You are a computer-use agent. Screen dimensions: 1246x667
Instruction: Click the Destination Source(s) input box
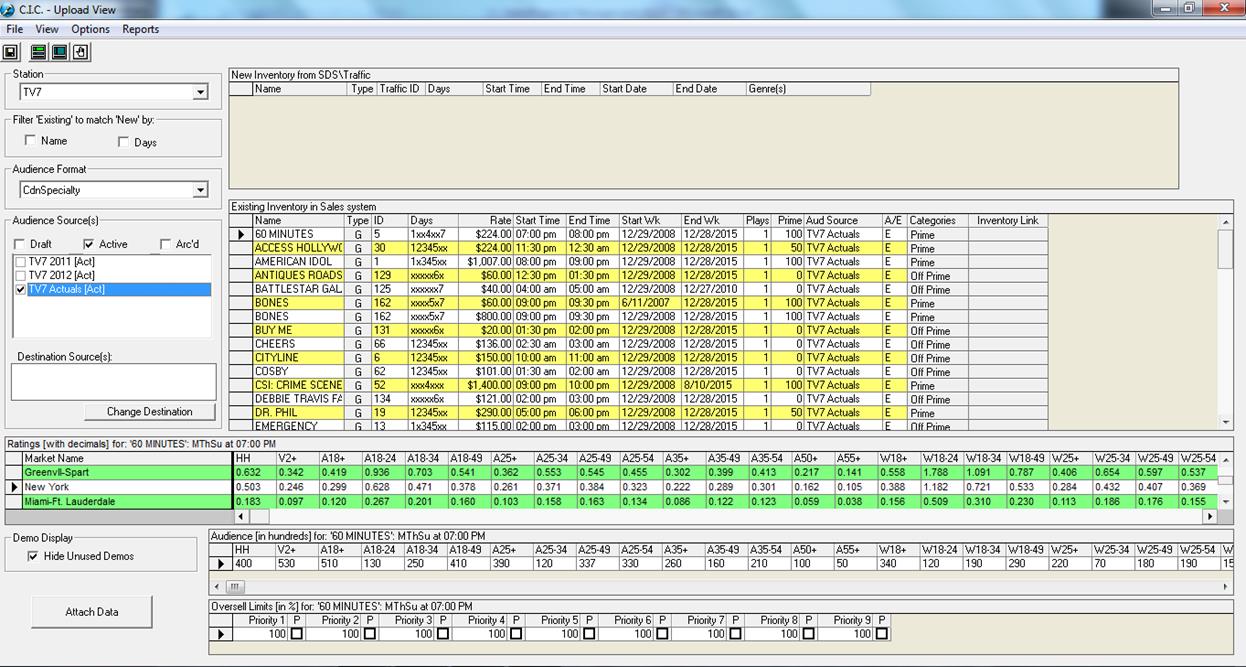[x=113, y=381]
